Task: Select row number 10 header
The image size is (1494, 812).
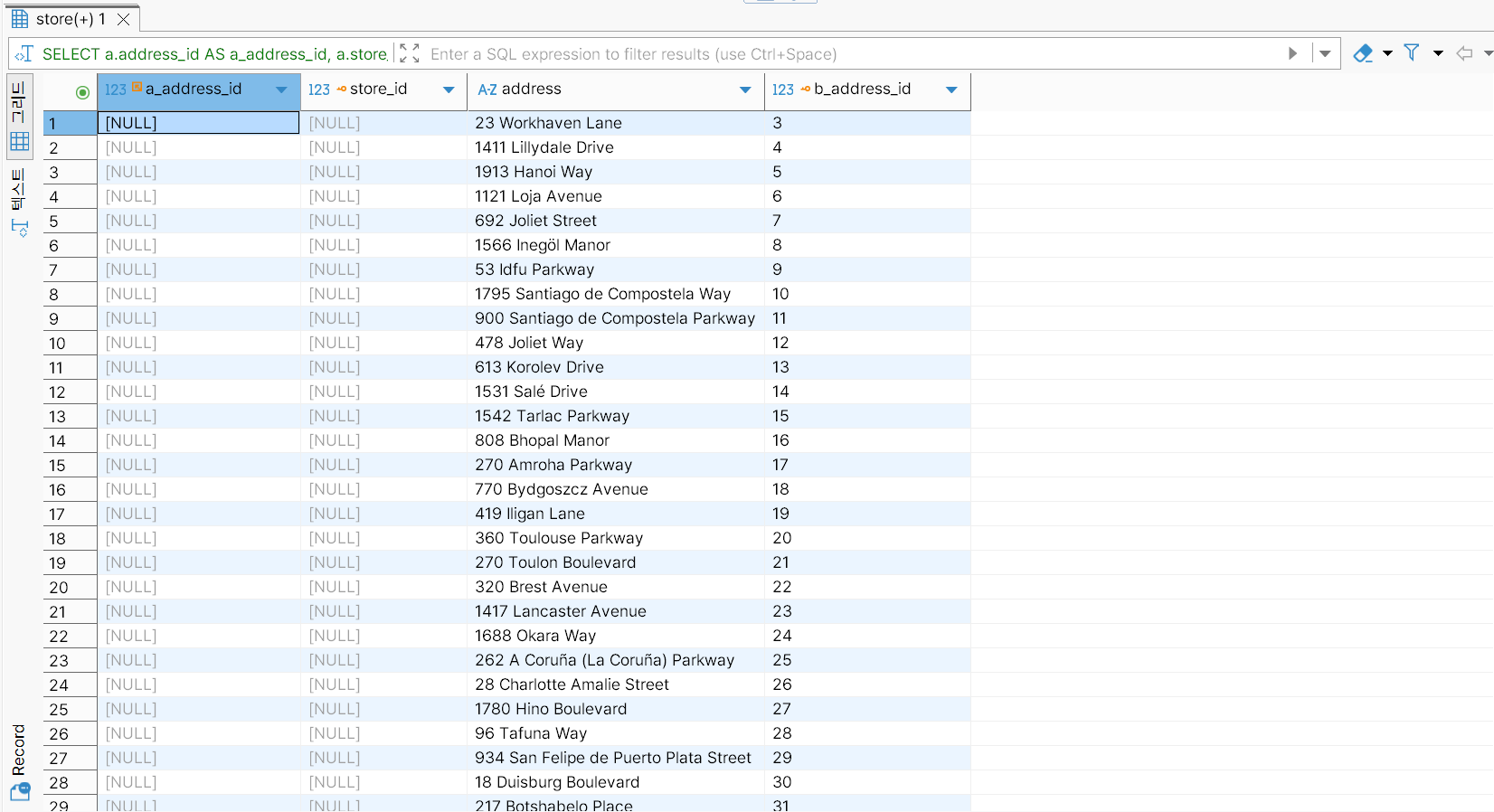Action: click(x=58, y=344)
